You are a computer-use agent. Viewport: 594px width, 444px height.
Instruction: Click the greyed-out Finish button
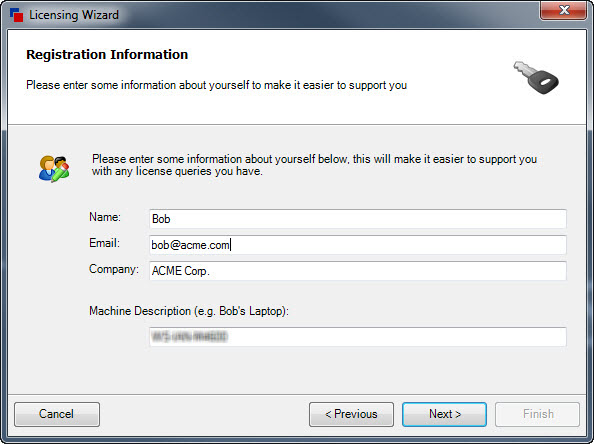[x=538, y=414]
